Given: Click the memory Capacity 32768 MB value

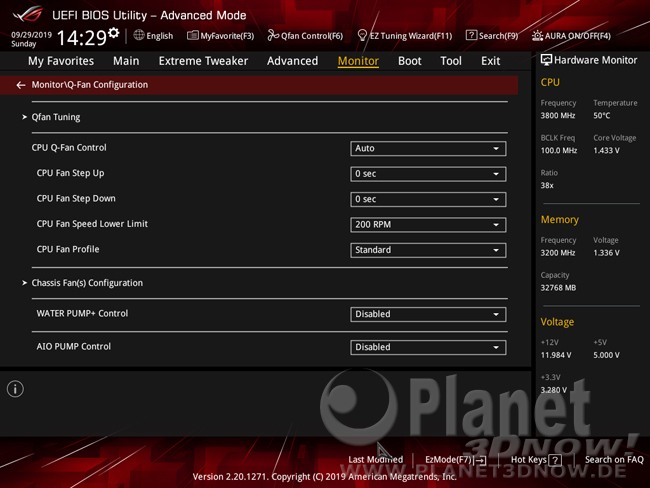Looking at the screenshot, I should click(x=558, y=288).
